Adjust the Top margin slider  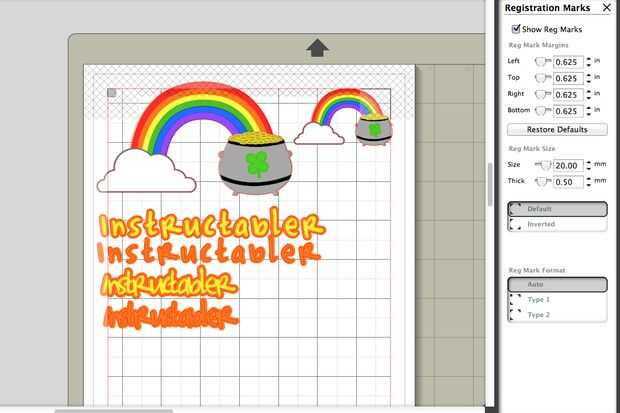click(x=542, y=78)
